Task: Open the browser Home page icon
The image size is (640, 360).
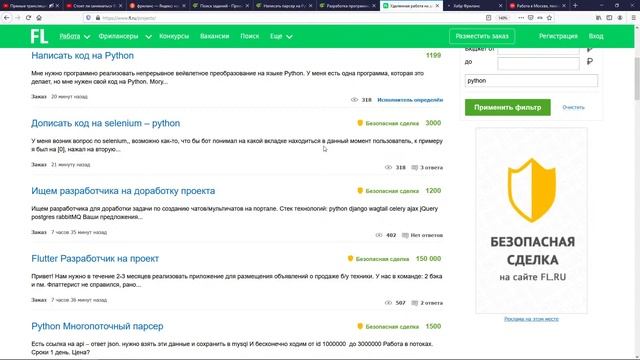Action: coord(39,18)
